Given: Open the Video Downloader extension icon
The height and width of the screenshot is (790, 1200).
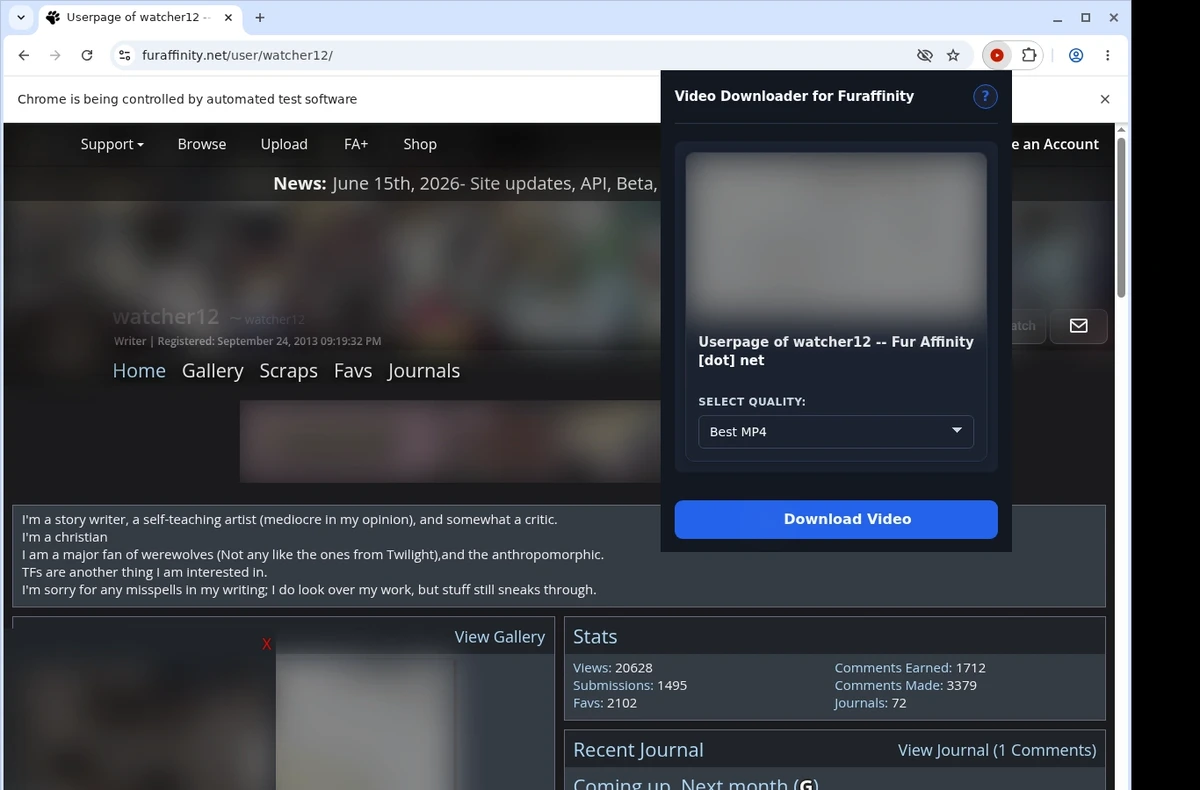Looking at the screenshot, I should 996,55.
